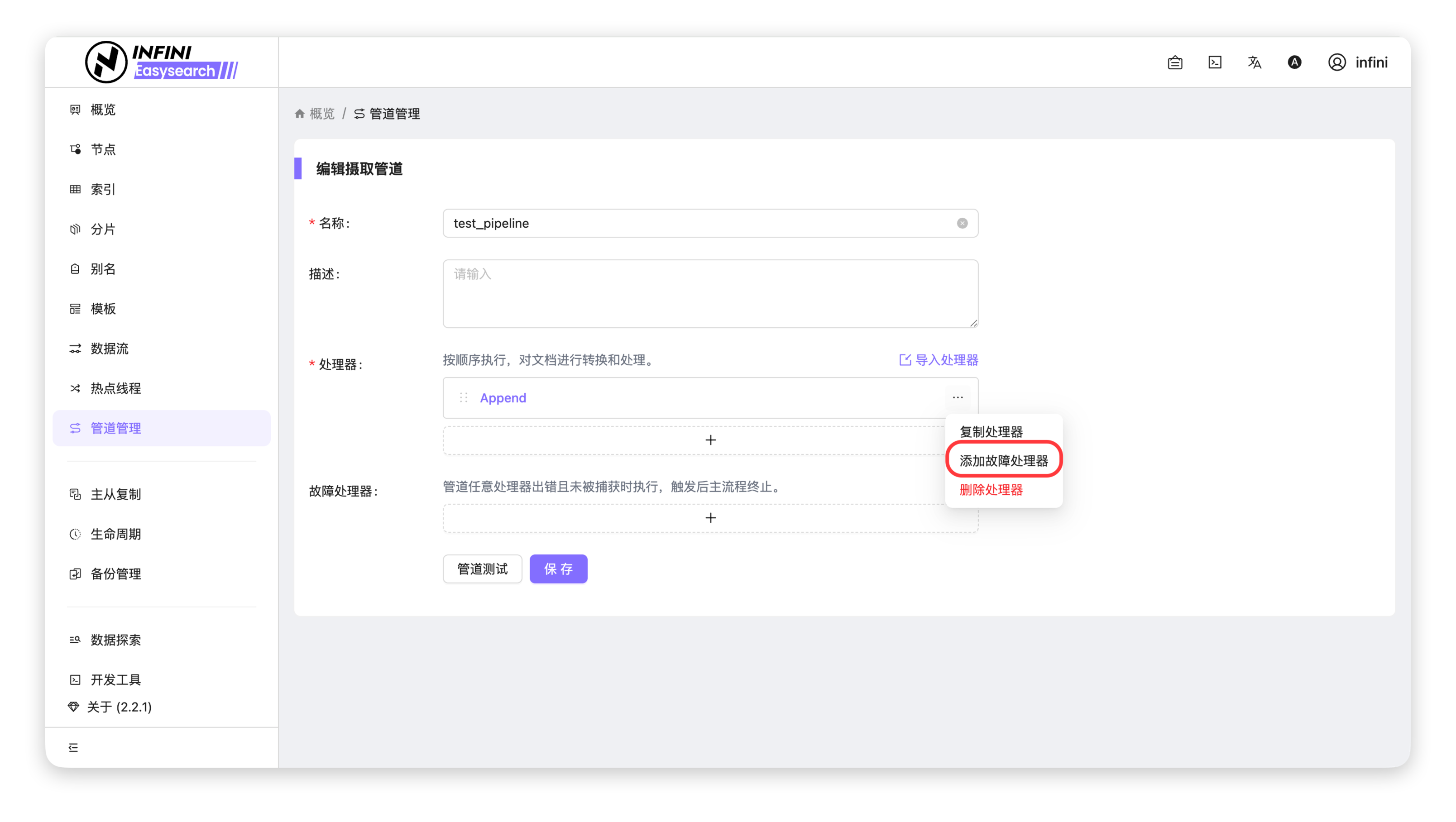Open the infini user account menu

point(1358,62)
